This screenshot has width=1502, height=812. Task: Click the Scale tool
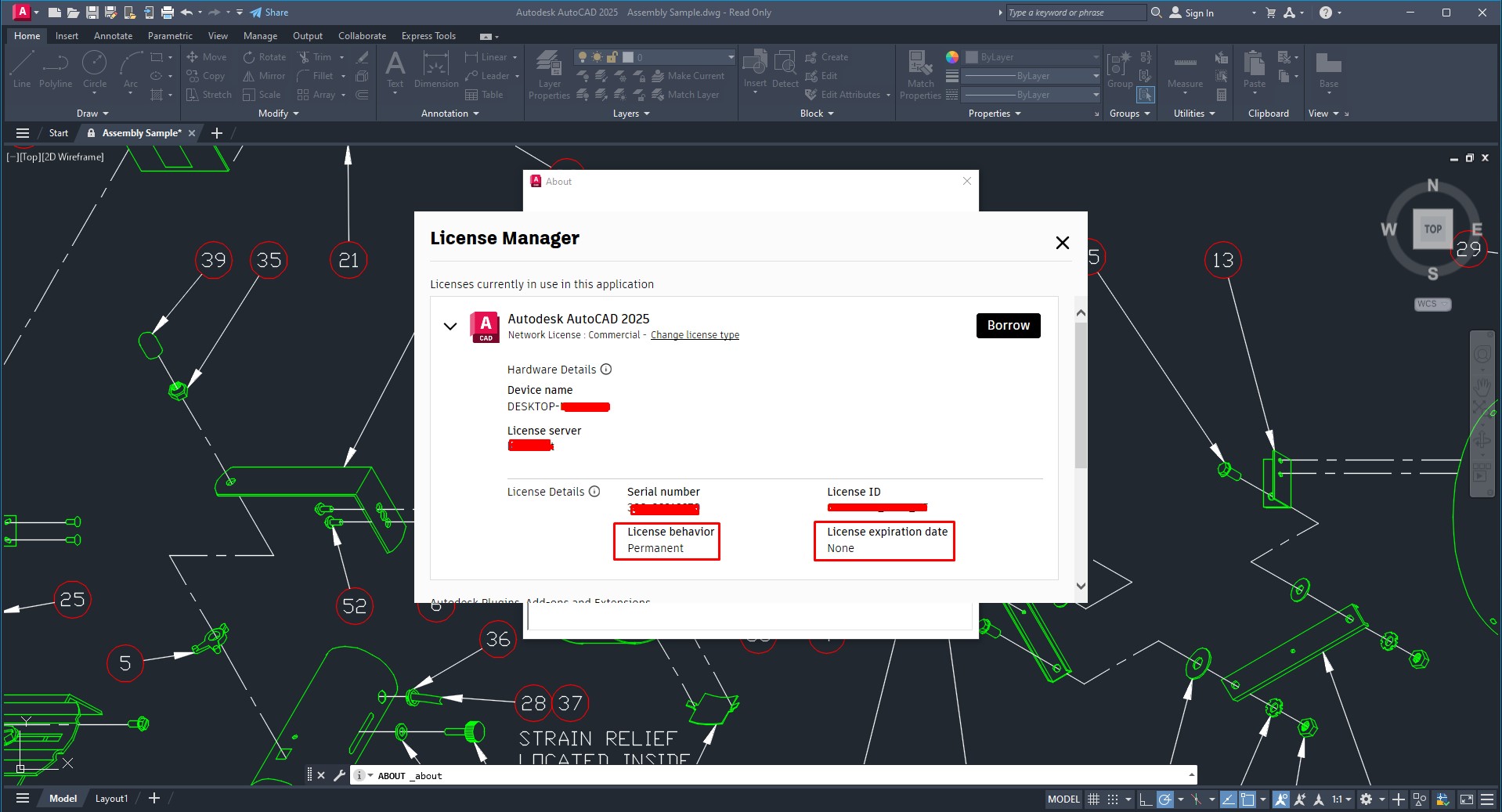[x=262, y=95]
